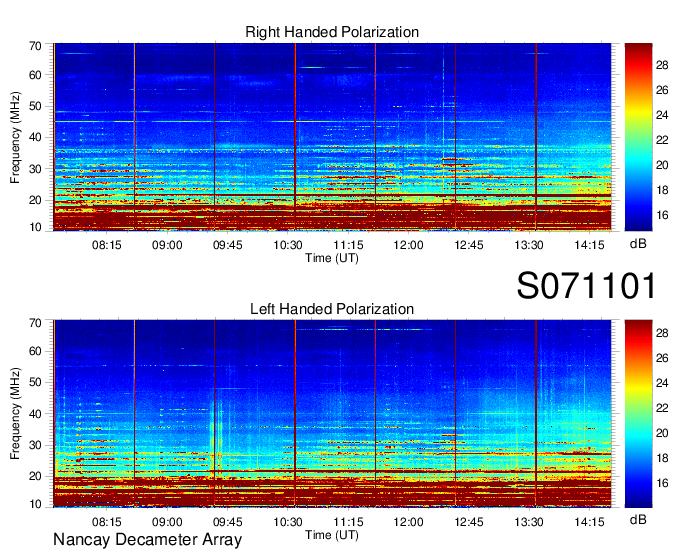
Task: Click the S071101 observation label
Action: coord(586,286)
